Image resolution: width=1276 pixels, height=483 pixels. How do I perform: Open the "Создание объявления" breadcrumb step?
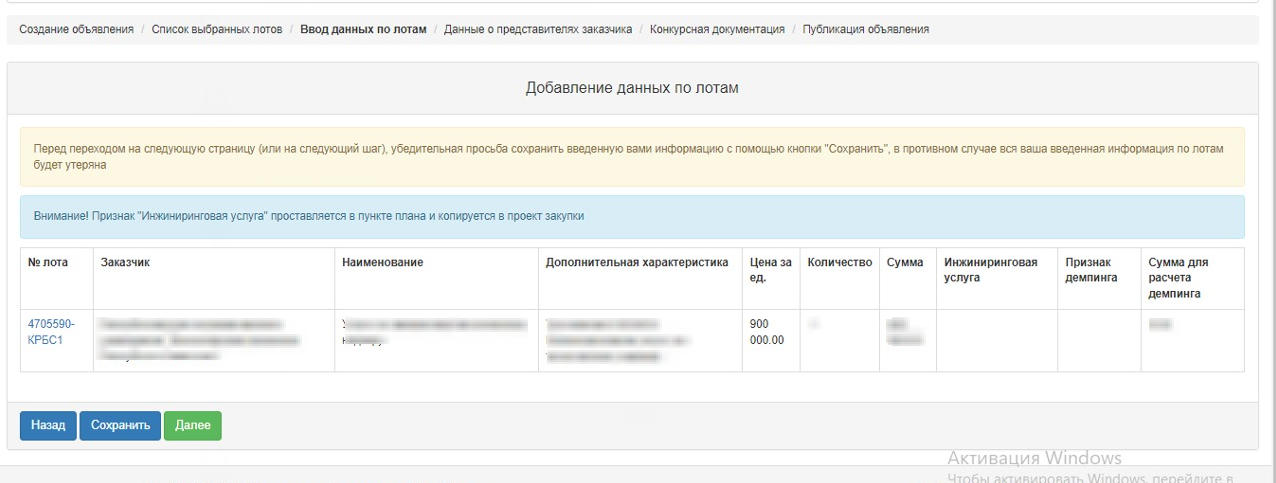tap(76, 30)
